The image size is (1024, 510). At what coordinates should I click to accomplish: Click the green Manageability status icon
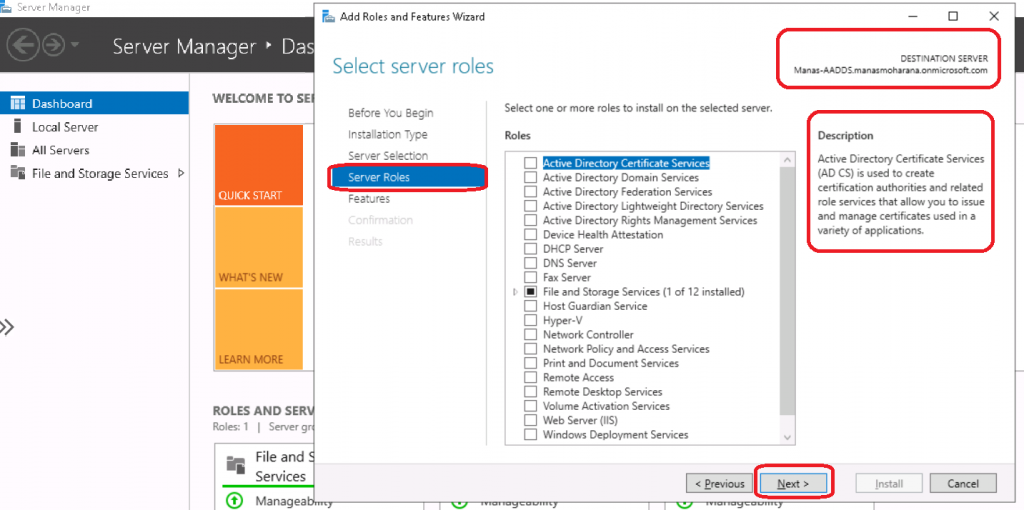[235, 501]
